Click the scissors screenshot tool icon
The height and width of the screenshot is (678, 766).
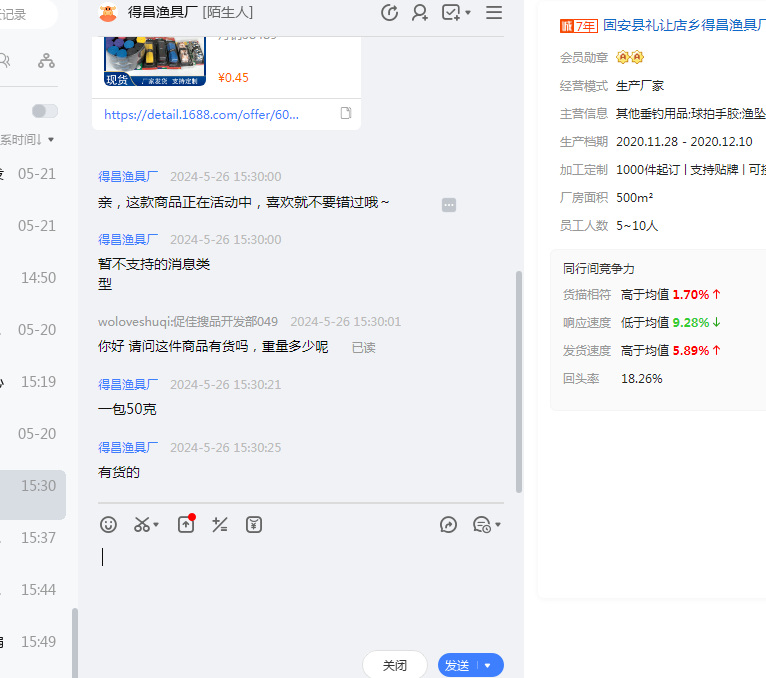[x=142, y=524]
